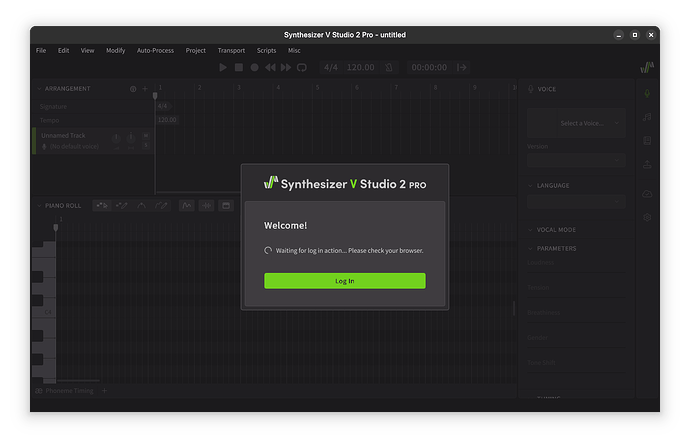This screenshot has height=445, width=690.
Task: Click the Arrangement info circle icon
Action: pyautogui.click(x=133, y=89)
